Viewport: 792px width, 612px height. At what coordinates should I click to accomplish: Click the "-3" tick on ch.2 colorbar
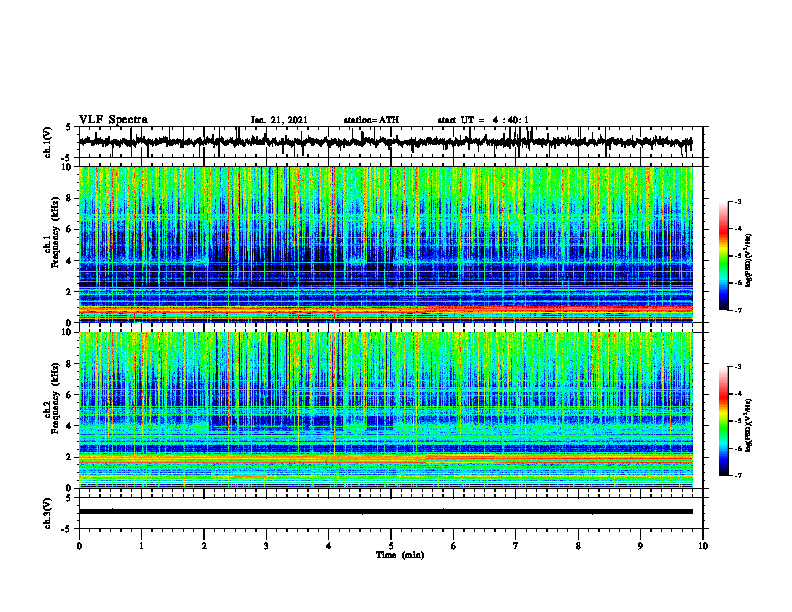(738, 367)
